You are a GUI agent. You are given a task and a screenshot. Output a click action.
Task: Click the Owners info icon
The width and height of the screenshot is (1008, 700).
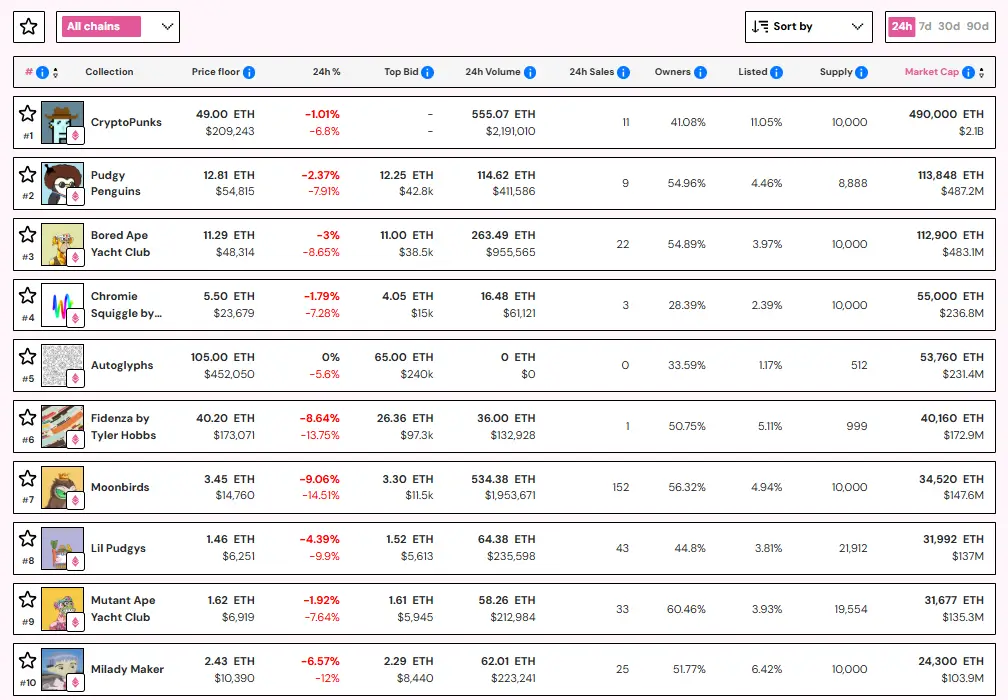click(701, 73)
